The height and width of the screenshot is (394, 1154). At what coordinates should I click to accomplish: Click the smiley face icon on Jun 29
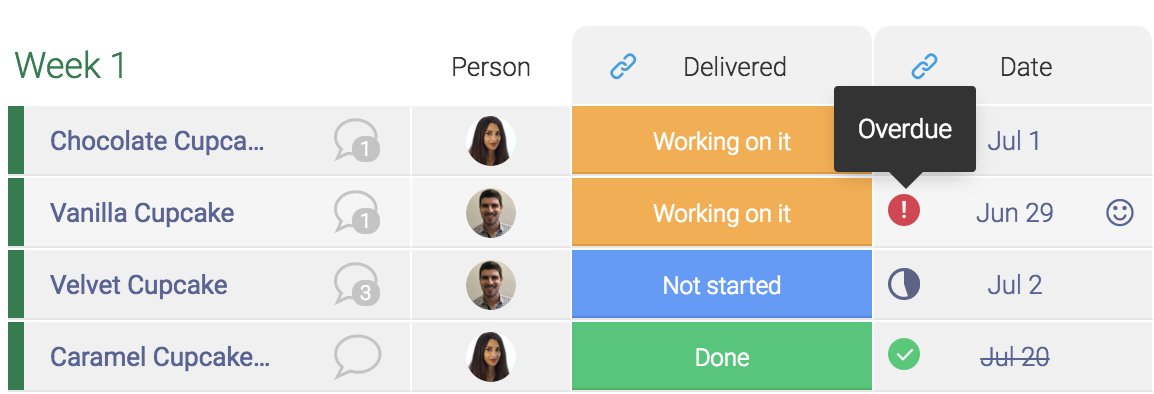1119,213
